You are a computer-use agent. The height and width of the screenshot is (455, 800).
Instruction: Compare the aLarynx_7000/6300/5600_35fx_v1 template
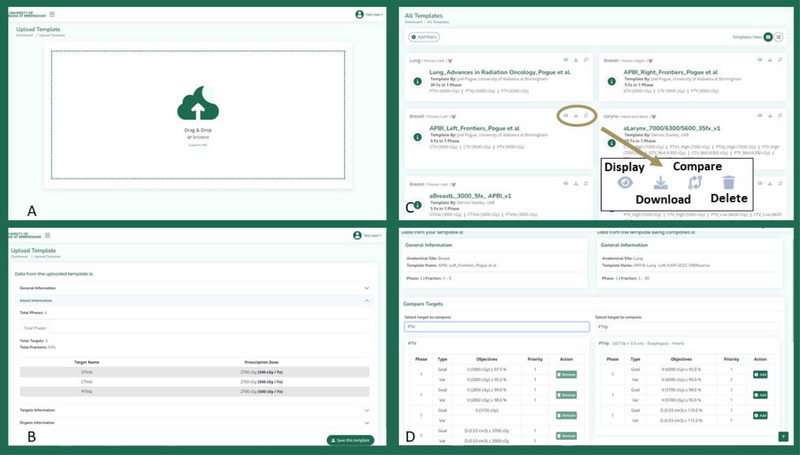pyautogui.click(x=780, y=116)
